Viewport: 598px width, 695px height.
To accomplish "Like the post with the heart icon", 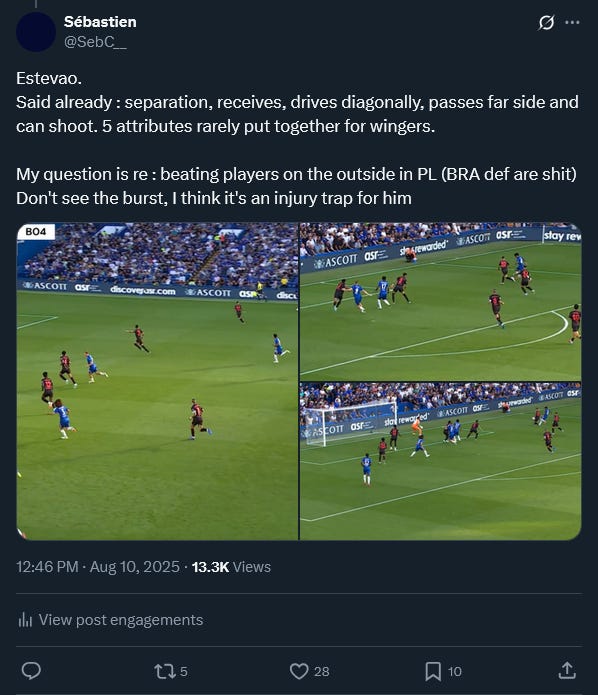I will [x=299, y=671].
